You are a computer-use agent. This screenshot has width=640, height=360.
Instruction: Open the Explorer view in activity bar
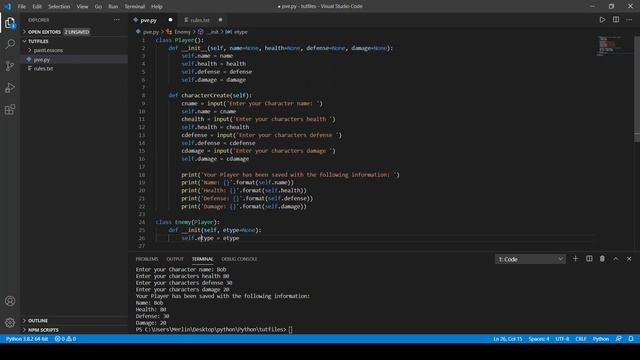pyautogui.click(x=10, y=23)
